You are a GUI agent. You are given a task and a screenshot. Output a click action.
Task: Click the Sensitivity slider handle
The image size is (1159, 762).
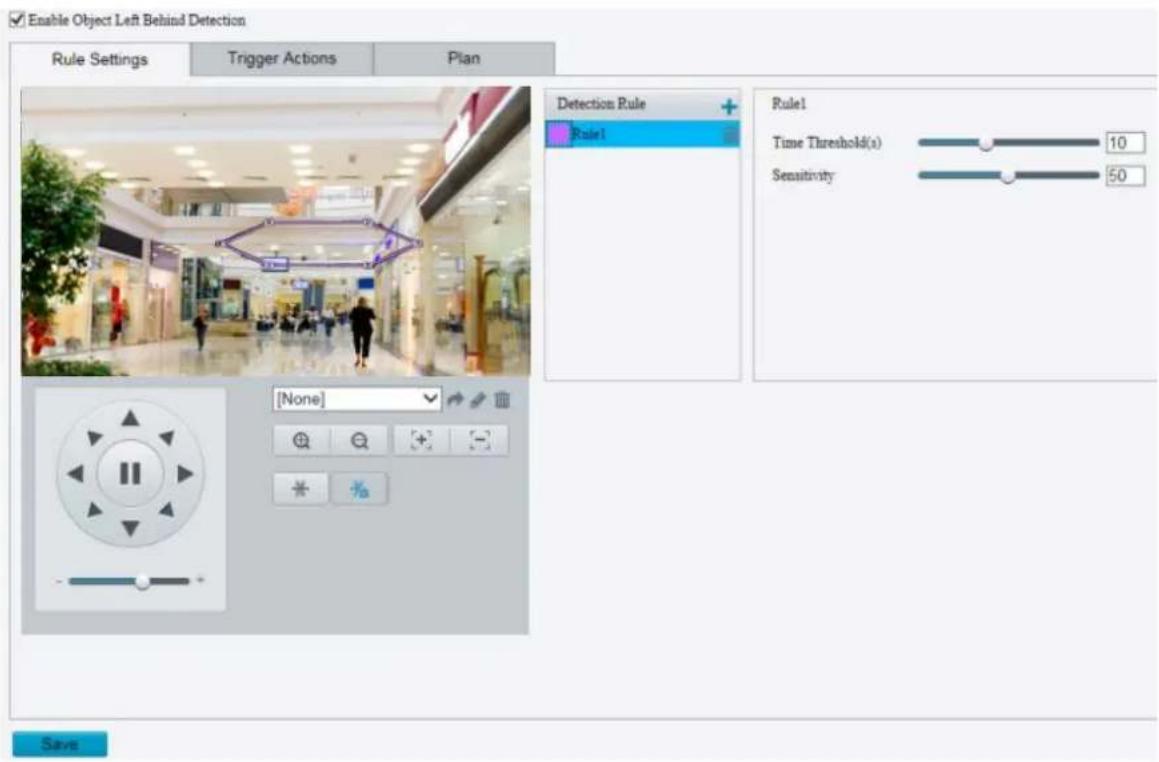tap(1007, 176)
